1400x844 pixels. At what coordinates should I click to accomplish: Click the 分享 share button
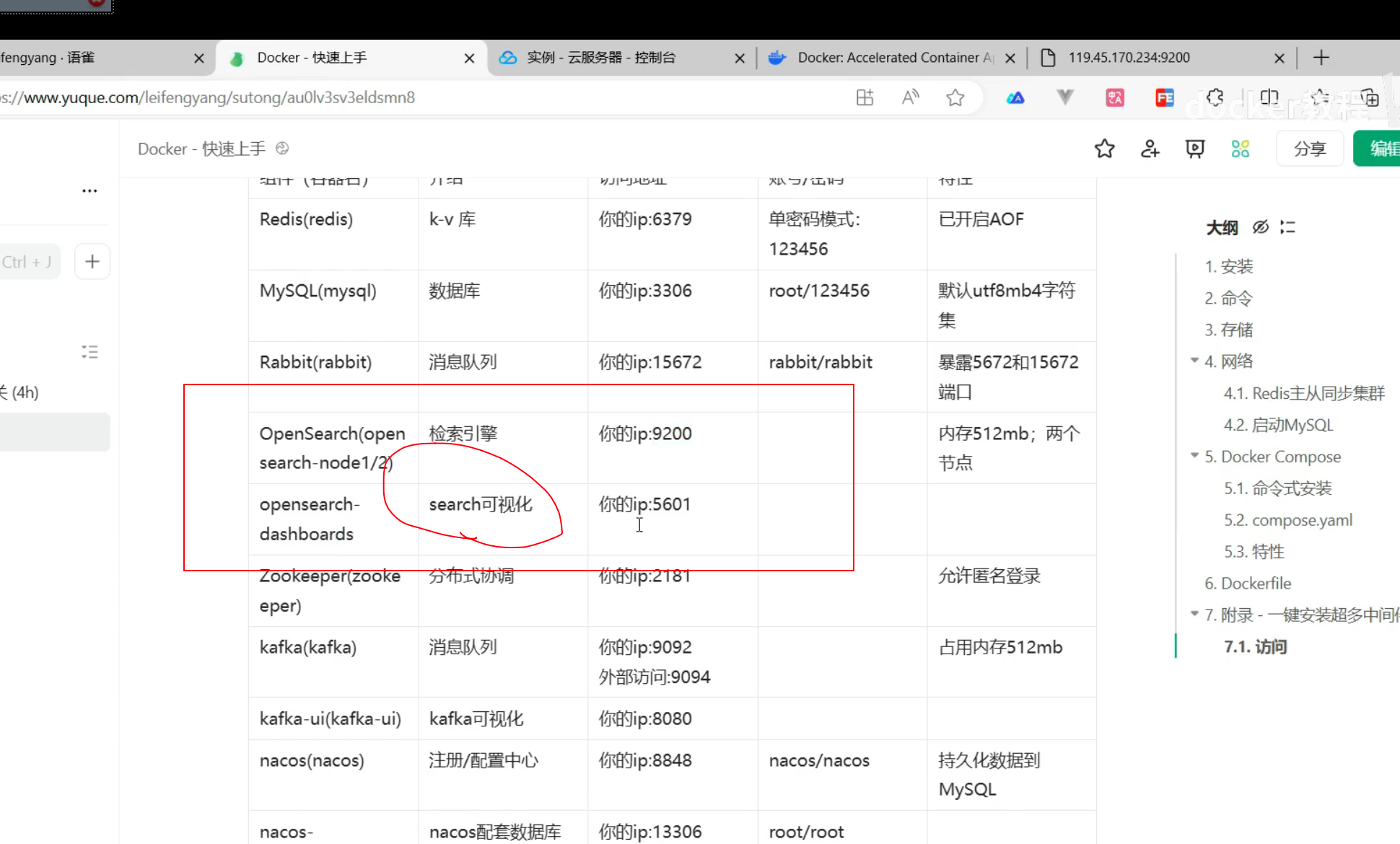pos(1310,149)
